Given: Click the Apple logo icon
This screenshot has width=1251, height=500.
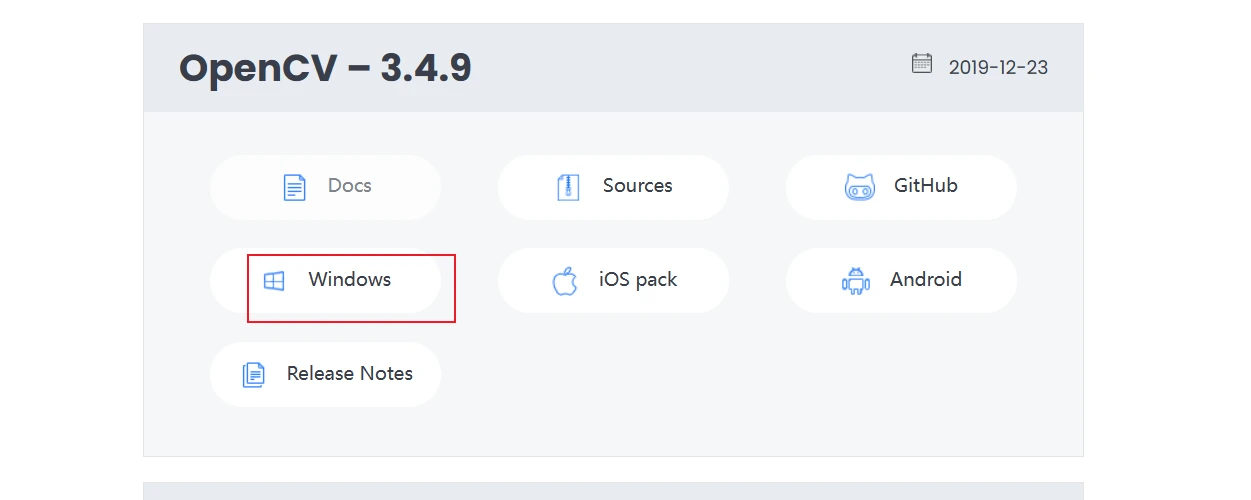Looking at the screenshot, I should pos(565,281).
